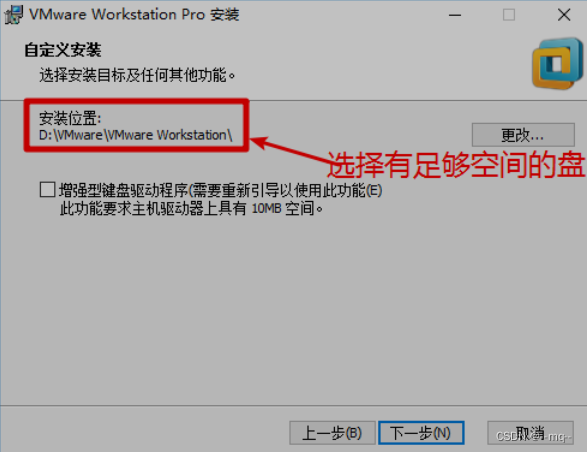Click the 更改... button to change the install path
This screenshot has width=587, height=452.
523,135
